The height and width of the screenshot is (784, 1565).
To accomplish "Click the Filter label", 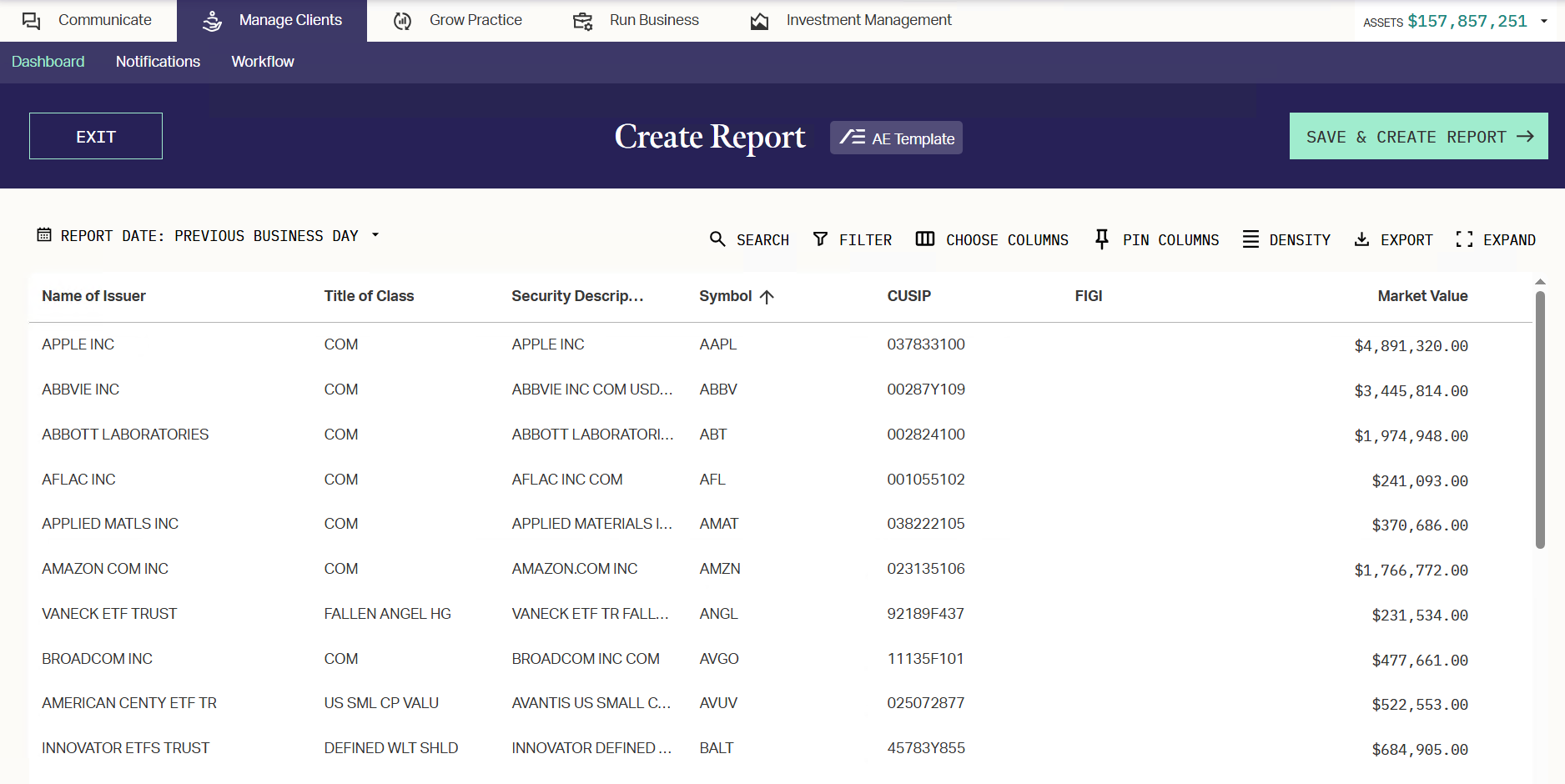I will [865, 240].
